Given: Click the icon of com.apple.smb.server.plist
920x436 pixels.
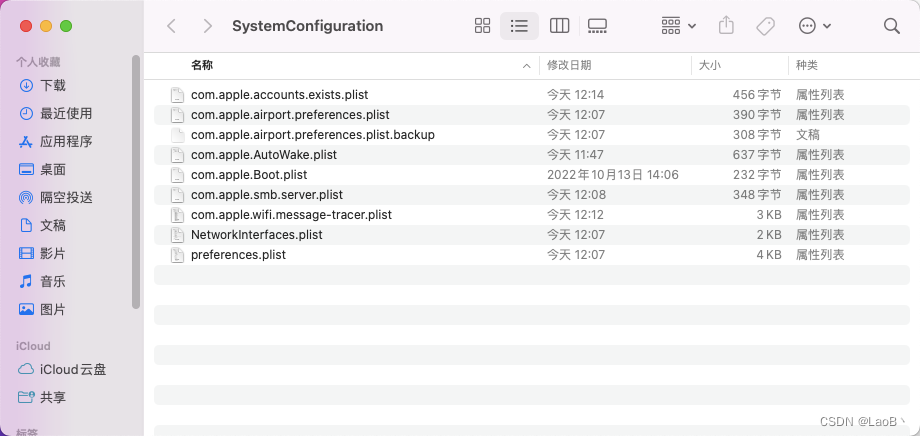Looking at the screenshot, I should click(x=177, y=194).
